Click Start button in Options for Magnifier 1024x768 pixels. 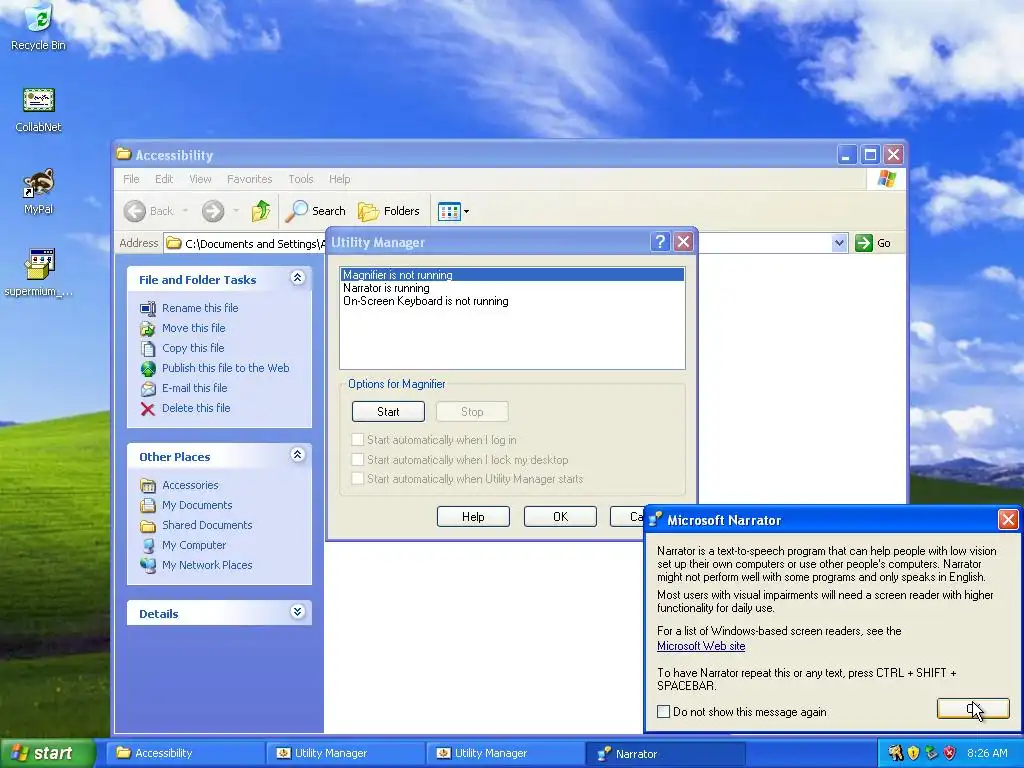tap(388, 412)
